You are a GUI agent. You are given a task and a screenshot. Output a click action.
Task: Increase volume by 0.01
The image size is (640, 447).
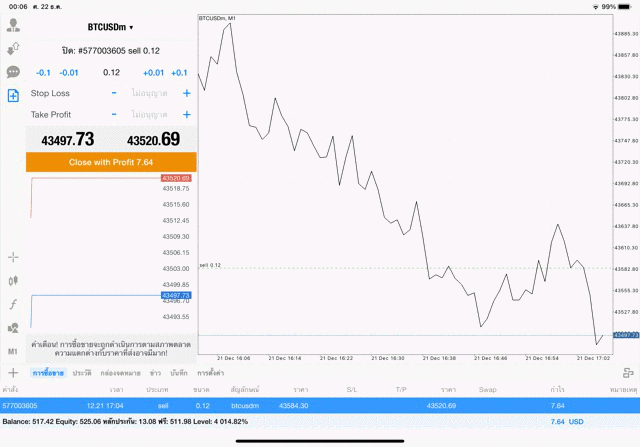[x=153, y=73]
